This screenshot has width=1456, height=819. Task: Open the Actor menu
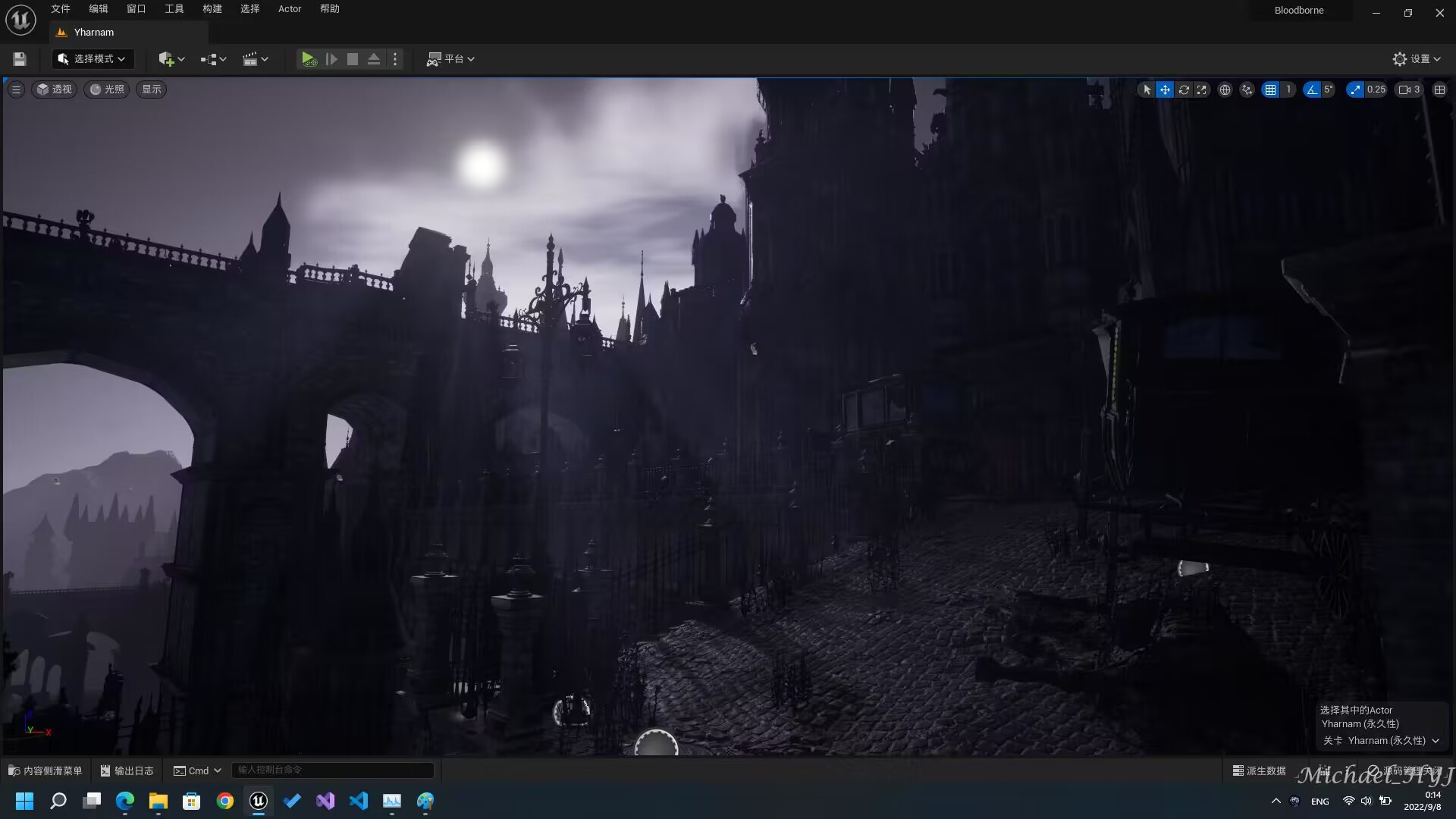click(290, 9)
